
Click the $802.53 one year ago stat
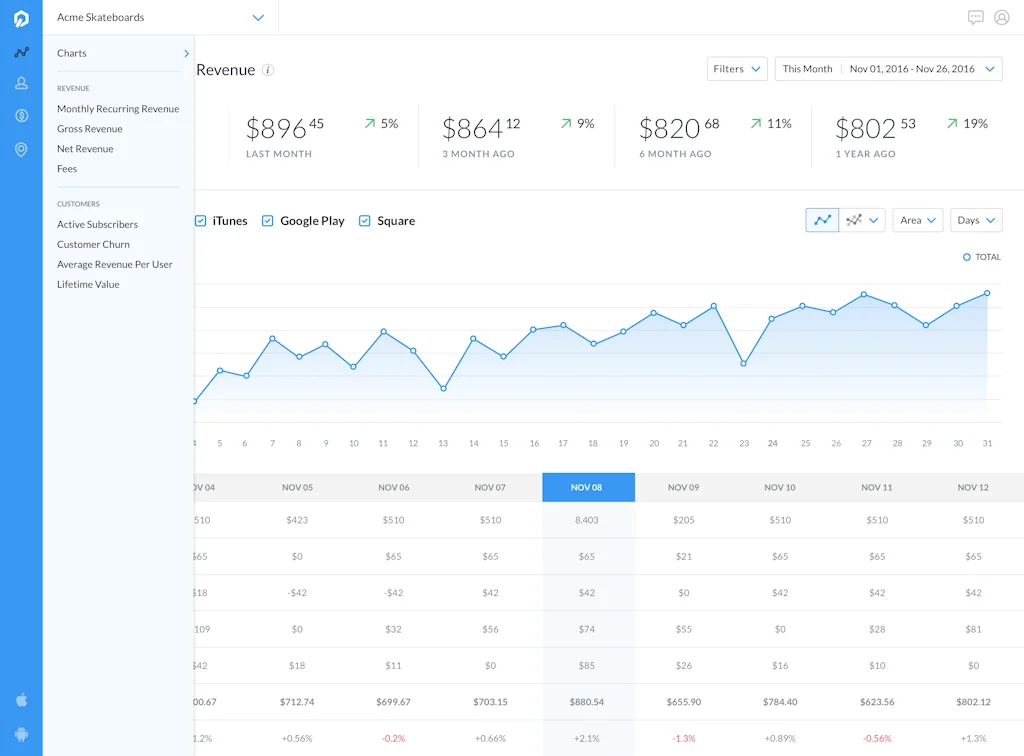[876, 128]
